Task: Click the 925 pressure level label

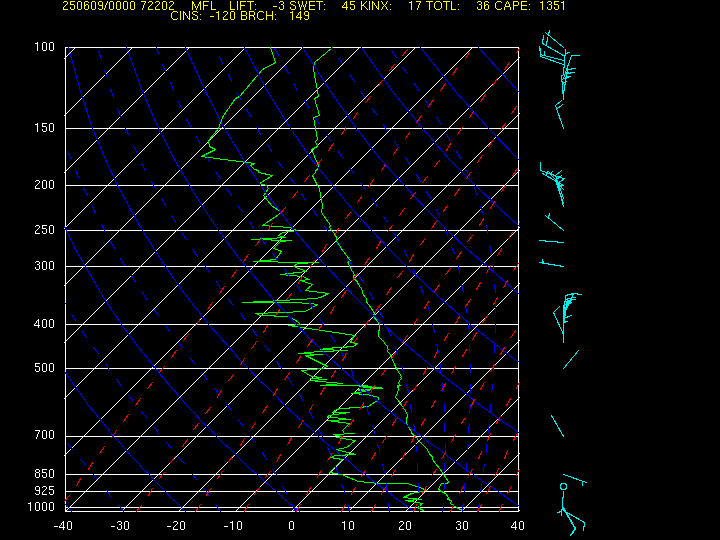Action: (x=45, y=491)
